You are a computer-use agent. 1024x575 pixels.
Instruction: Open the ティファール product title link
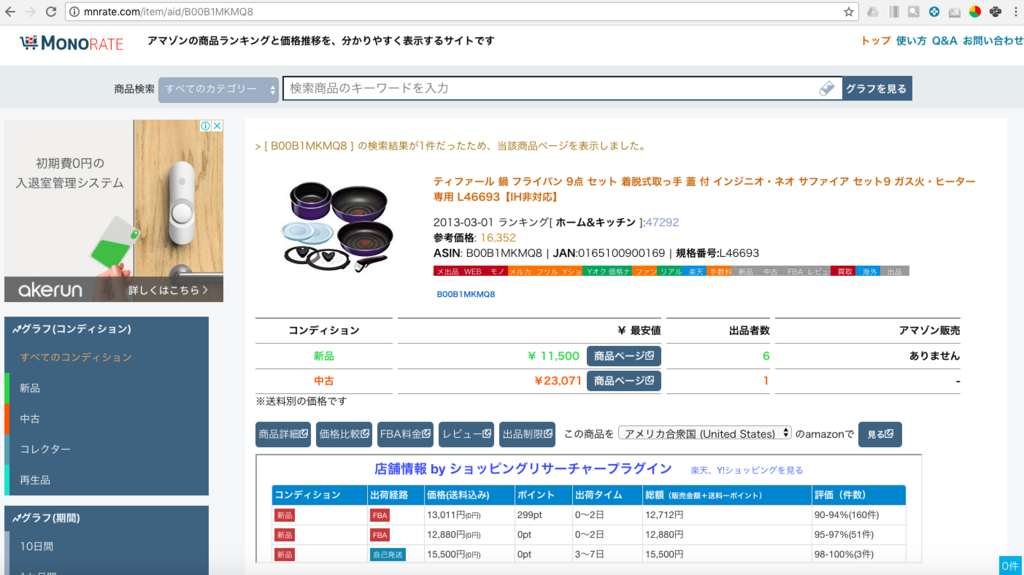[x=704, y=189]
